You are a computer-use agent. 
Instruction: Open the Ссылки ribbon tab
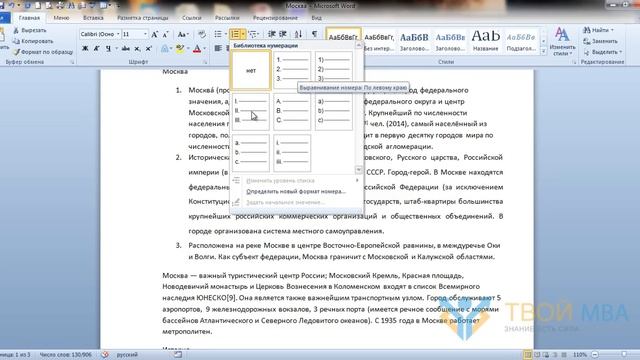click(192, 18)
